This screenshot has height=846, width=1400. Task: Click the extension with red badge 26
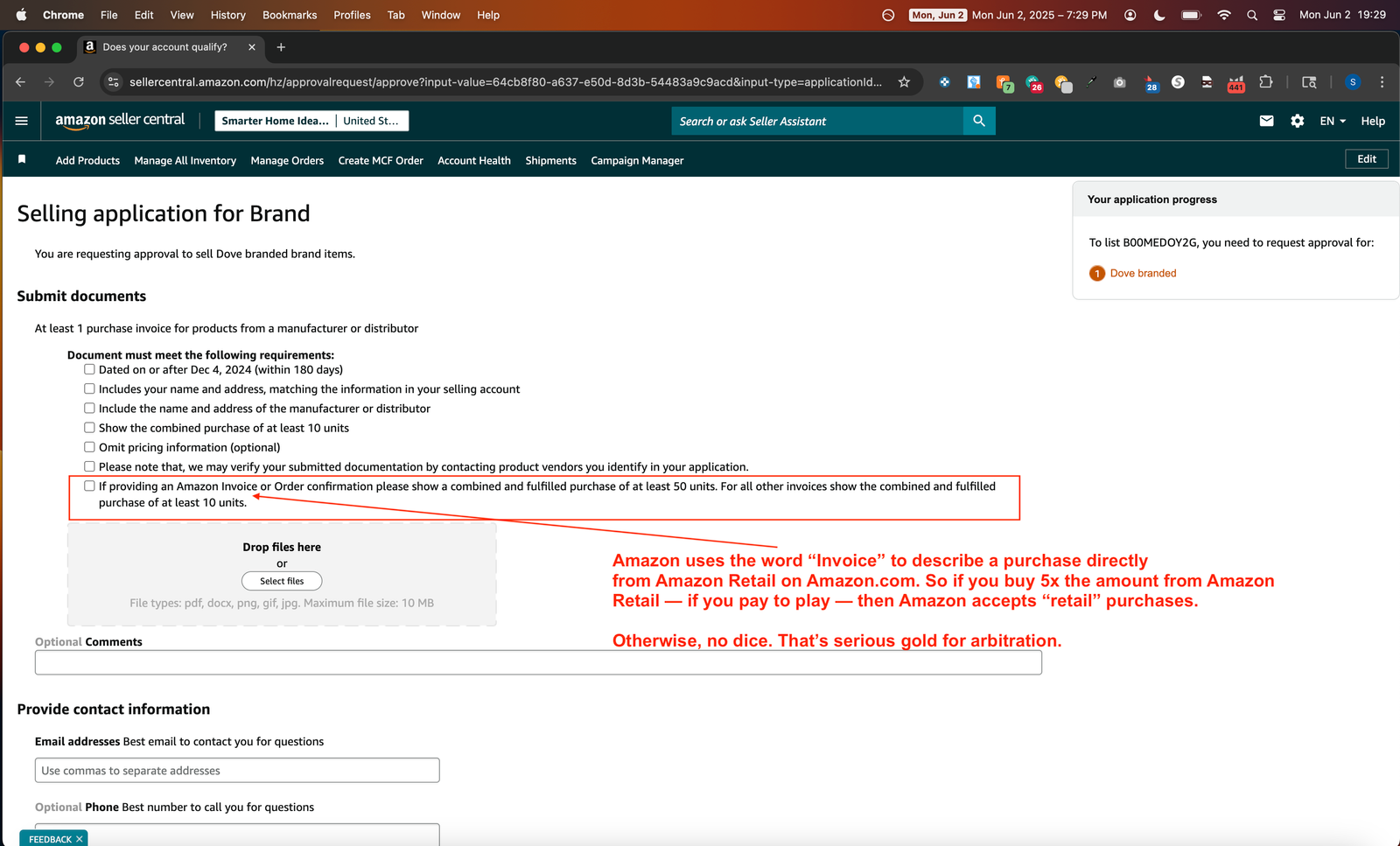tap(1034, 83)
